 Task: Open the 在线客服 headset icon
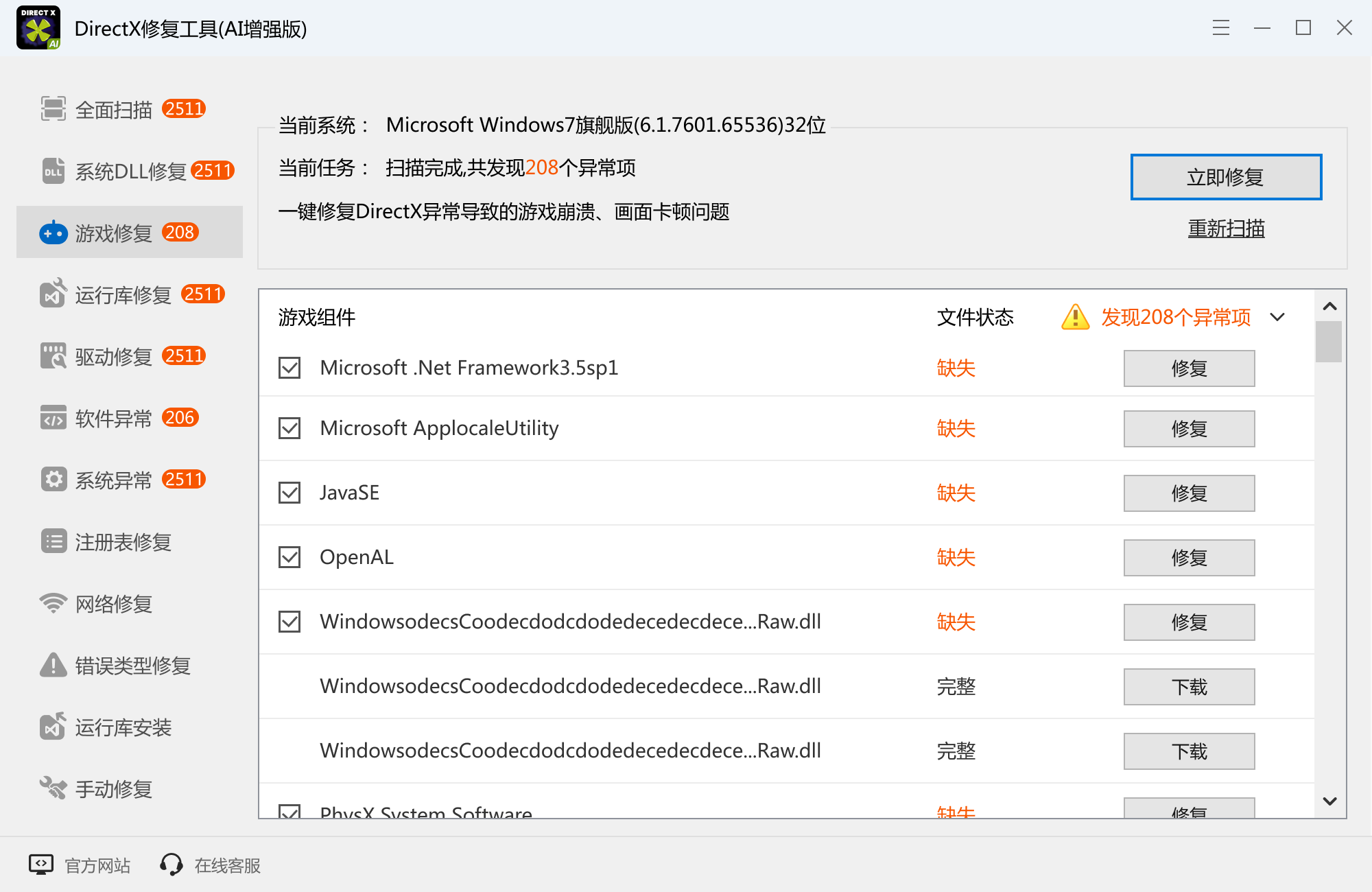[171, 865]
